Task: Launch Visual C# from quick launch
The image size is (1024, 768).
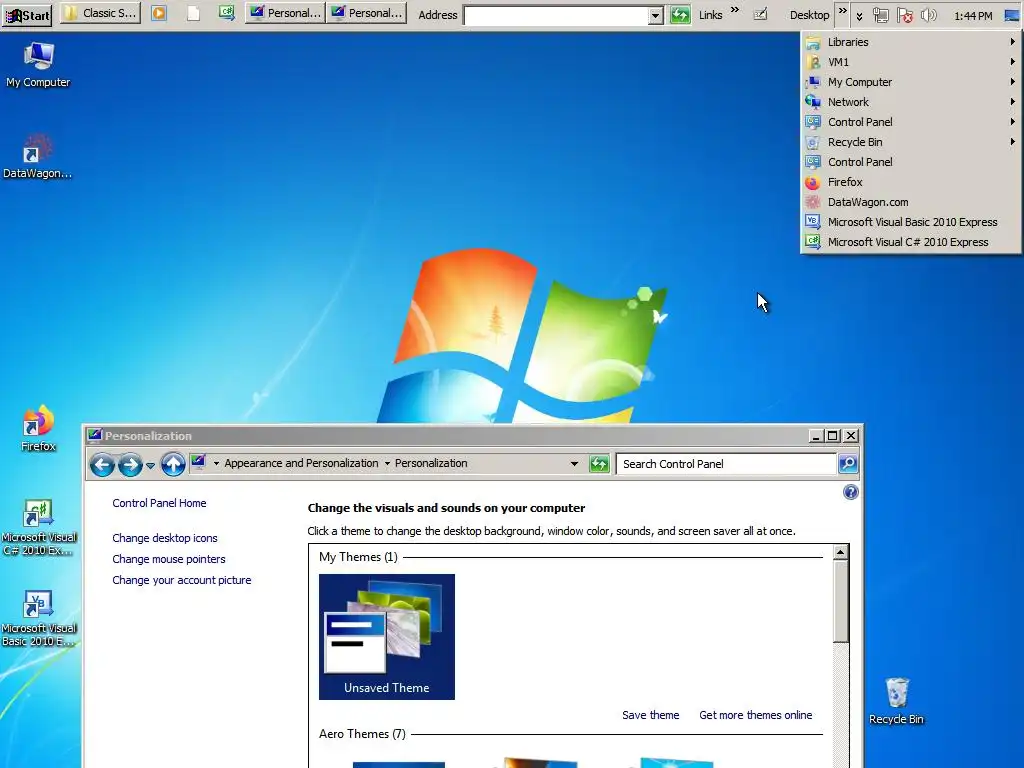Action: click(227, 13)
